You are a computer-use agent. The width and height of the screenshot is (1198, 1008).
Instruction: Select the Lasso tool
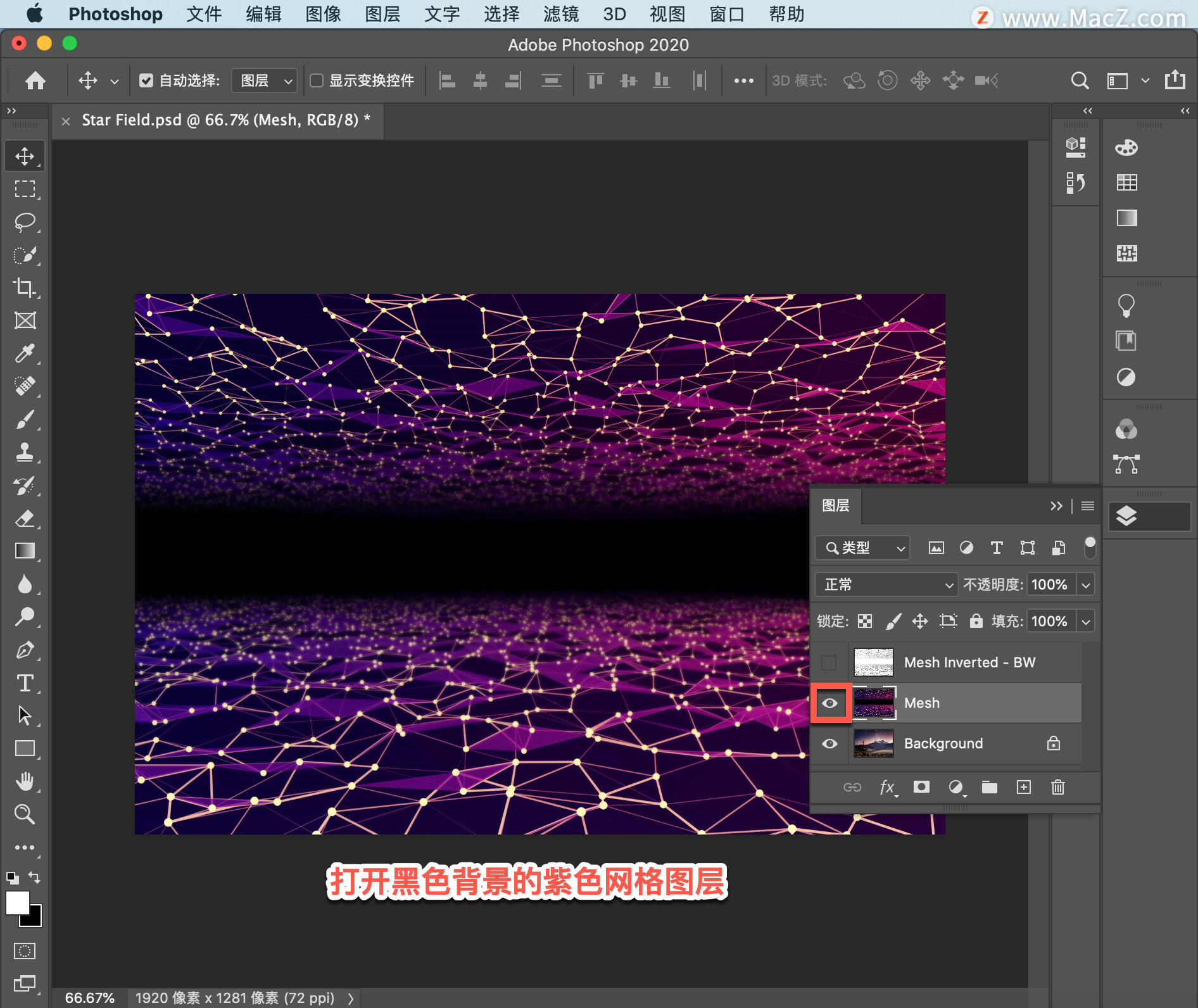pyautogui.click(x=25, y=222)
